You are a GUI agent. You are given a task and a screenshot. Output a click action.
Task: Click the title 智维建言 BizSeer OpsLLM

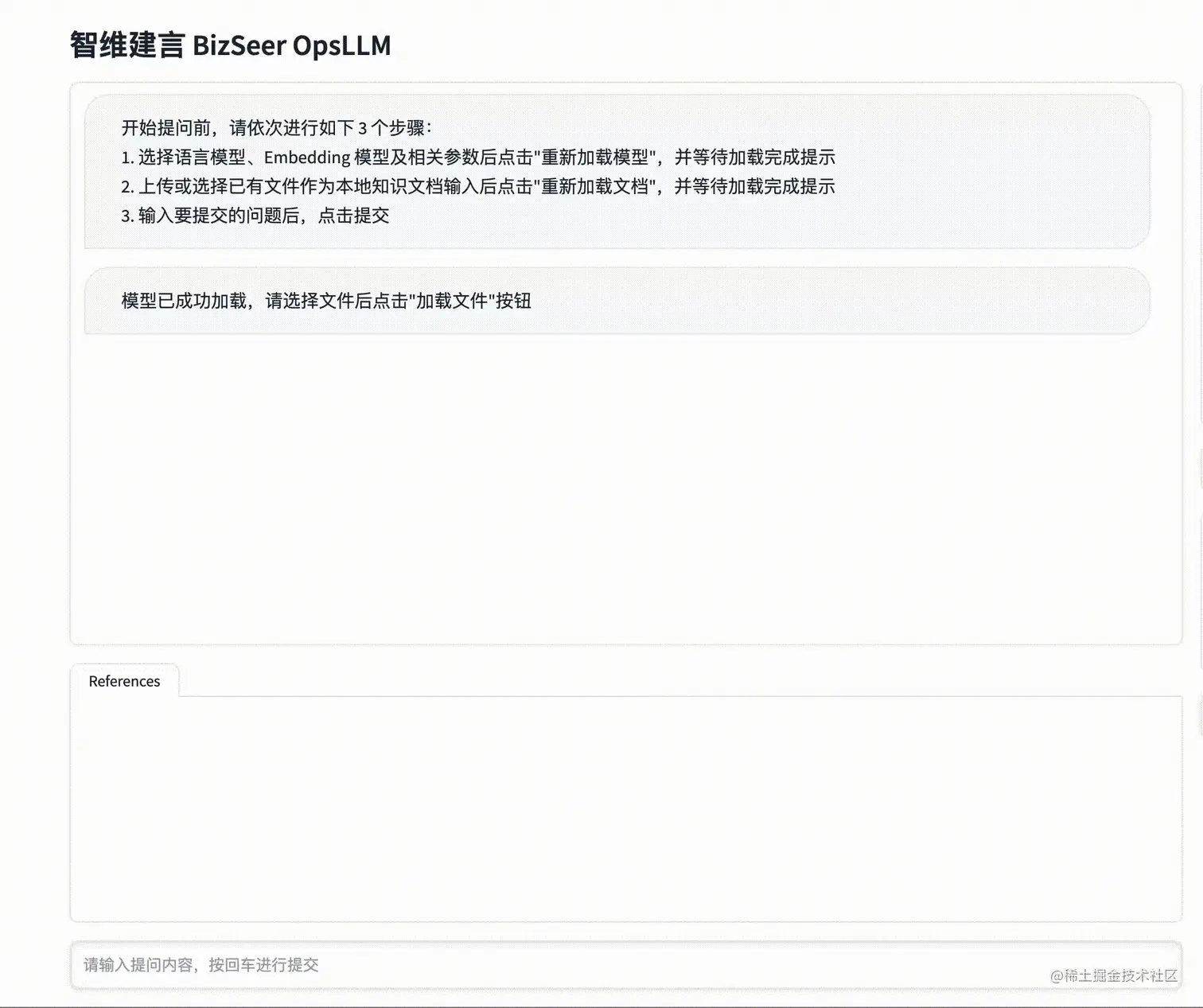coord(231,45)
